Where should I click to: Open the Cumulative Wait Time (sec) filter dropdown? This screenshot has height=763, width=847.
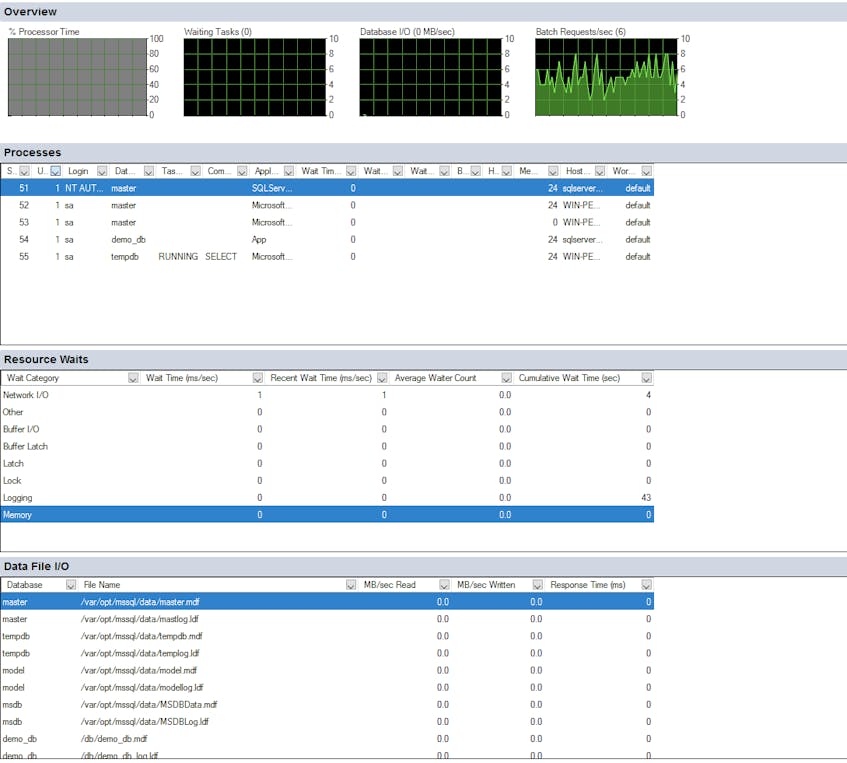point(647,378)
